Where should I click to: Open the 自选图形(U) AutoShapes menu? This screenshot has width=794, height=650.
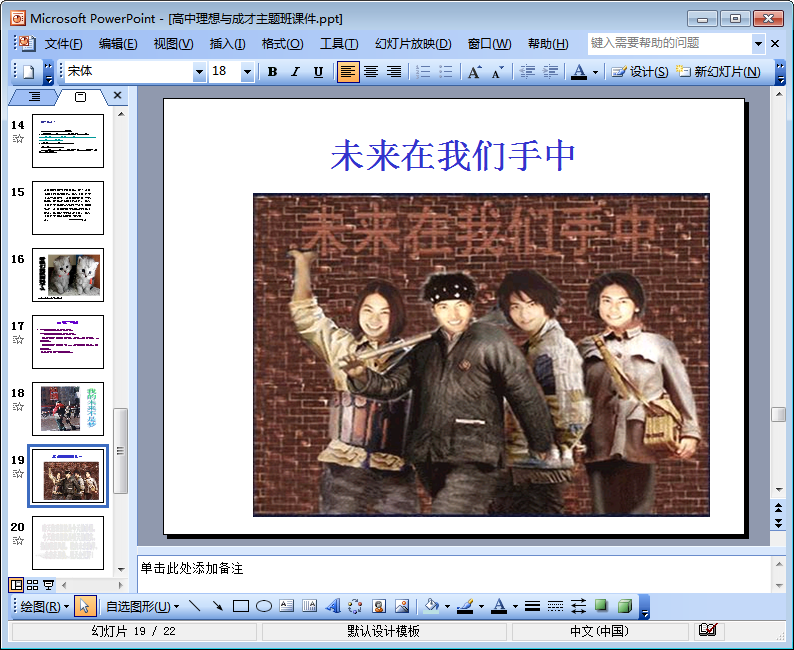pyautogui.click(x=142, y=606)
